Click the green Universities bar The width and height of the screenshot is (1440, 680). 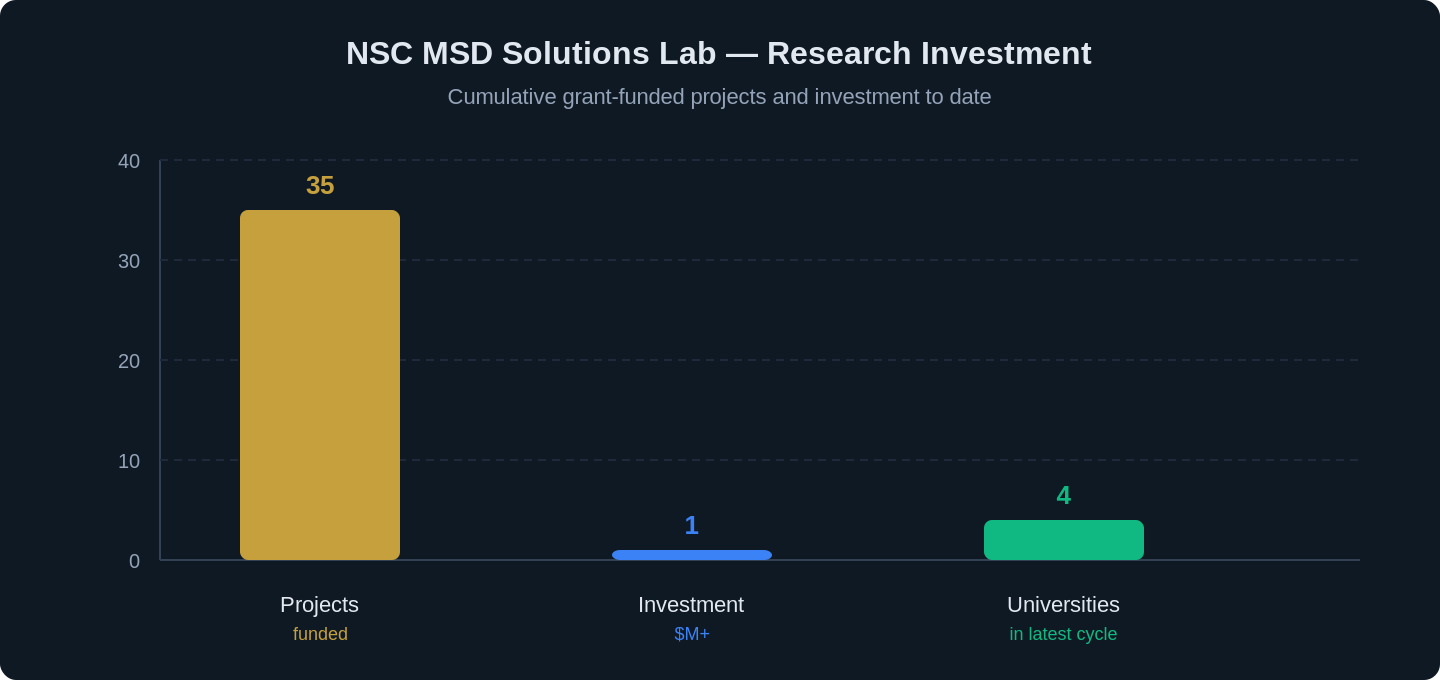pyautogui.click(x=1064, y=540)
